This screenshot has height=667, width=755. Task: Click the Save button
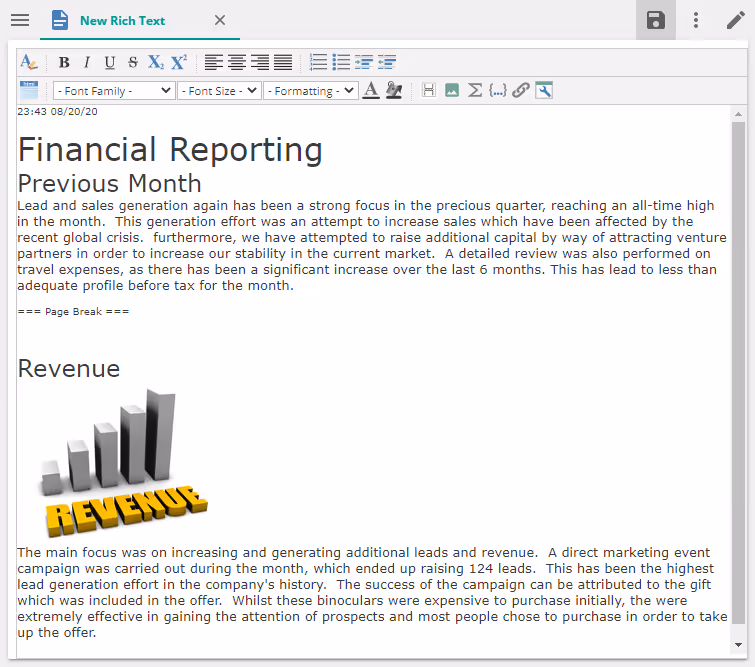[x=656, y=20]
